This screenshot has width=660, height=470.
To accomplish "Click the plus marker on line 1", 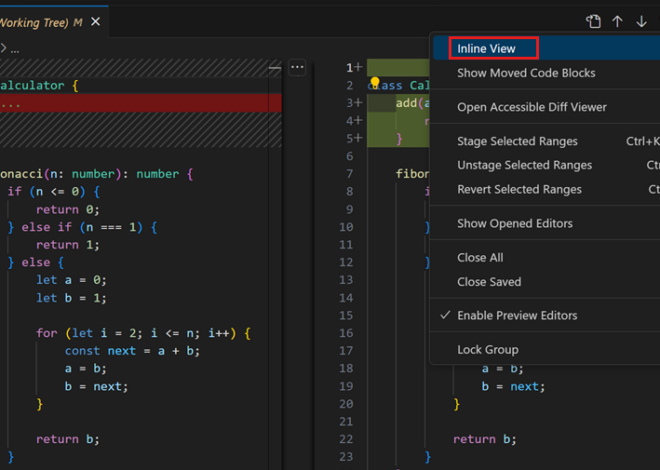I will [358, 67].
